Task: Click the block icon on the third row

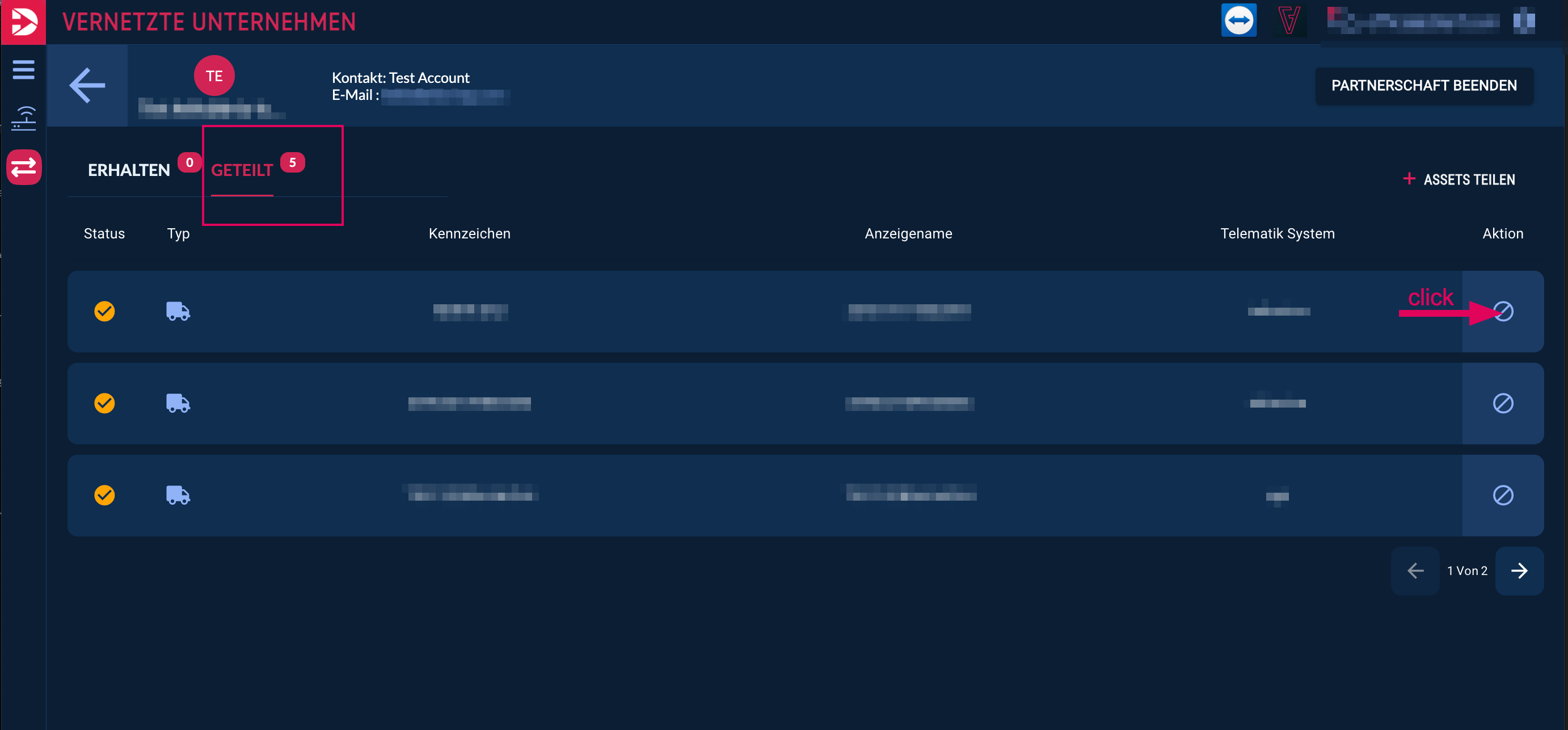Action: tap(1503, 495)
